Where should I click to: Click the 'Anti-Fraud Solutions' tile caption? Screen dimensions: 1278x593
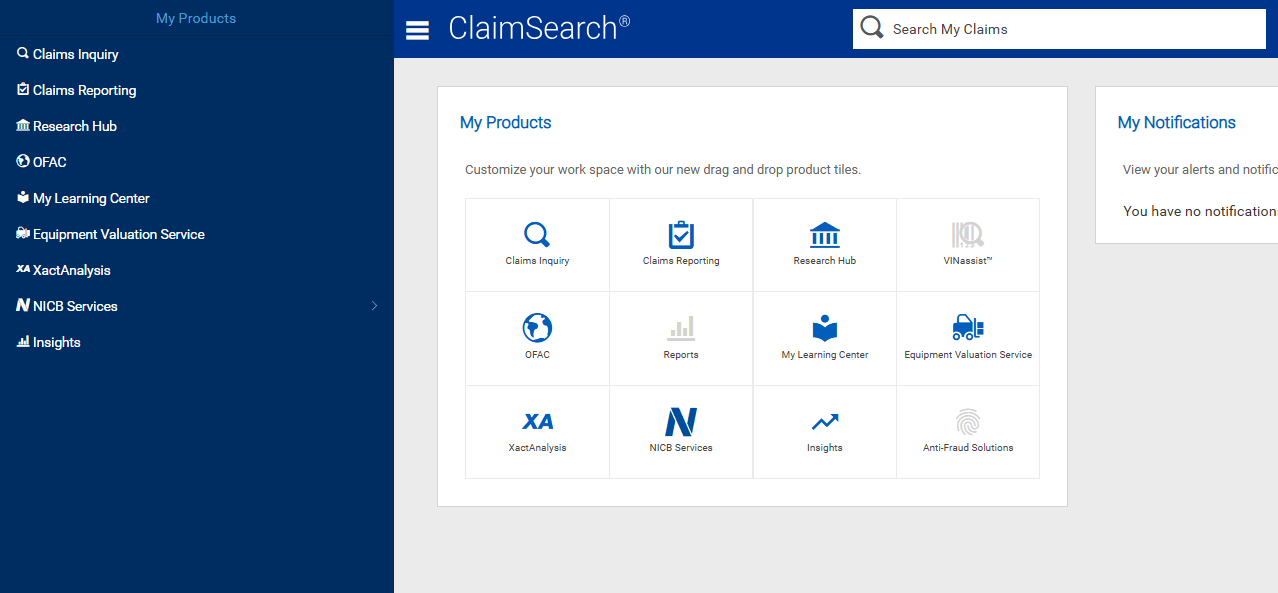(x=968, y=448)
